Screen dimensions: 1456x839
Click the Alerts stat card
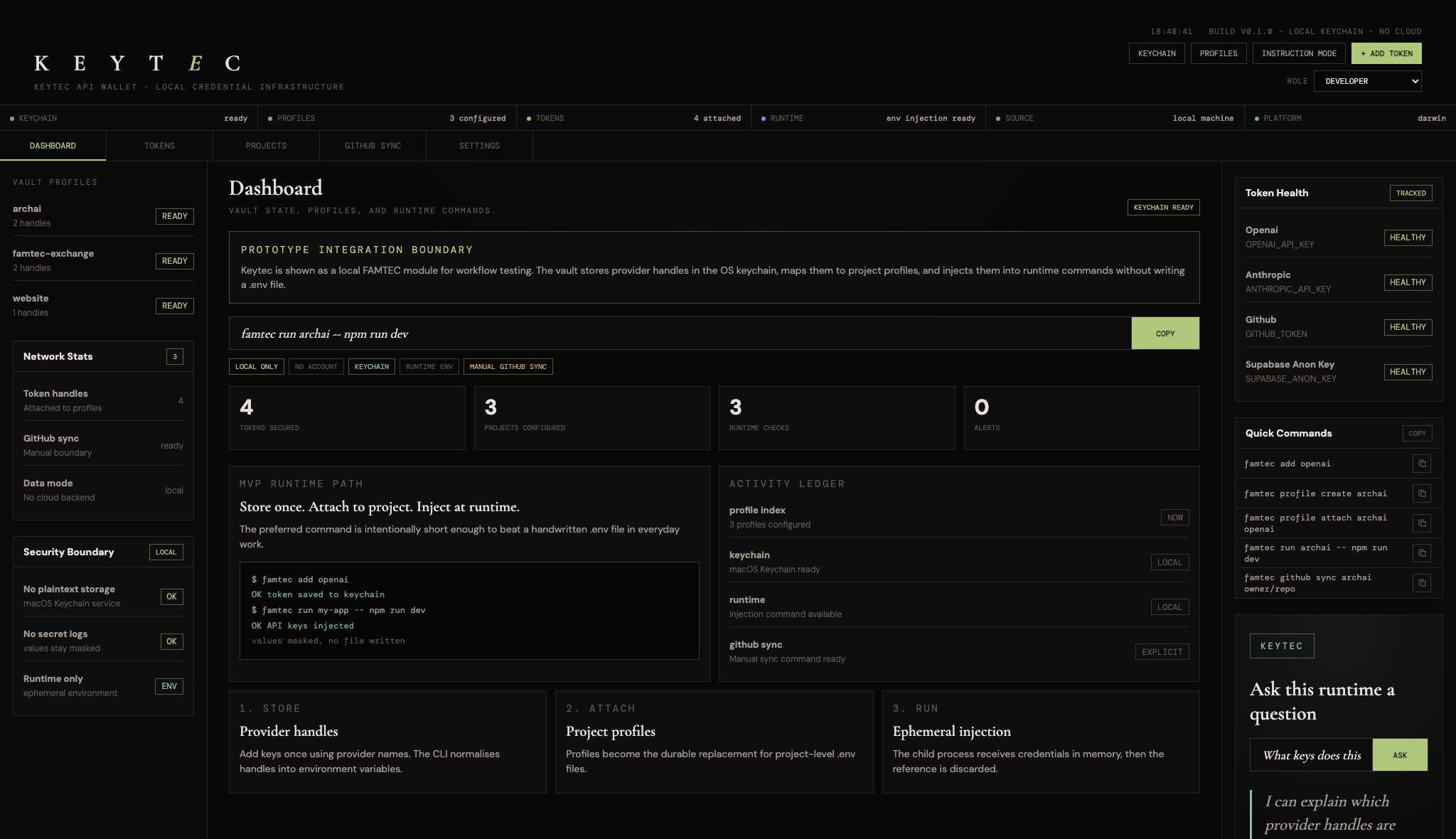pos(1081,418)
